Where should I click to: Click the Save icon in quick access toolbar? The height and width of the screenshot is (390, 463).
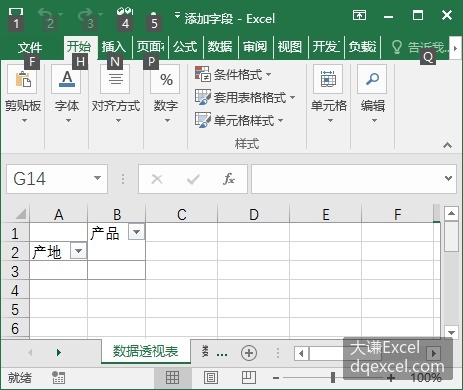pos(16,12)
